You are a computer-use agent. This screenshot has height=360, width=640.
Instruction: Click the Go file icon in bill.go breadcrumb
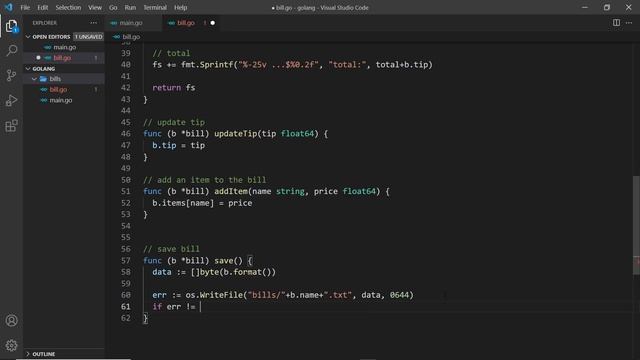116,37
